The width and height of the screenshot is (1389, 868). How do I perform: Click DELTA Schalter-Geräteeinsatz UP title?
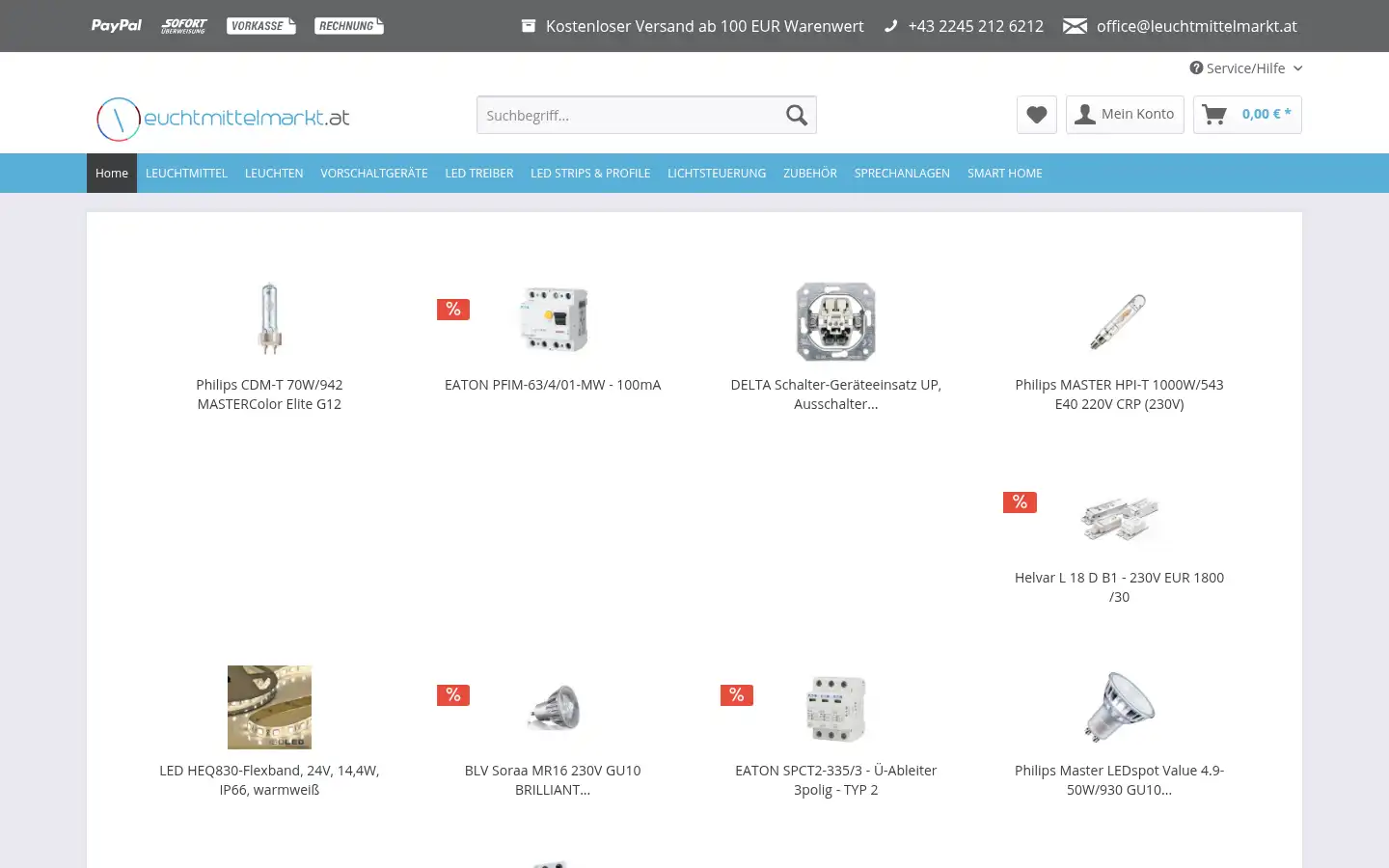[836, 394]
